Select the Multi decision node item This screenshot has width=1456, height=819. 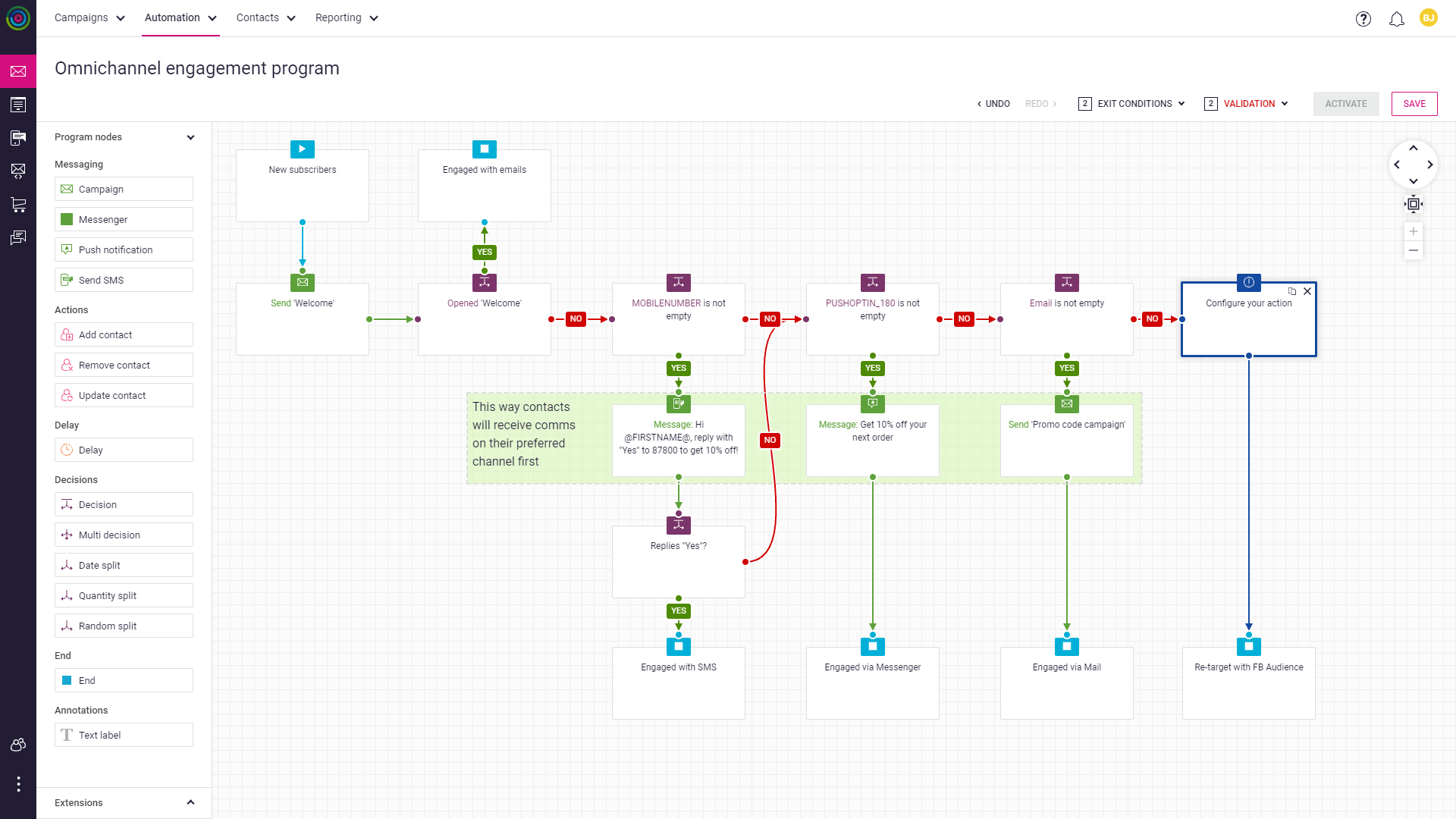(x=124, y=535)
